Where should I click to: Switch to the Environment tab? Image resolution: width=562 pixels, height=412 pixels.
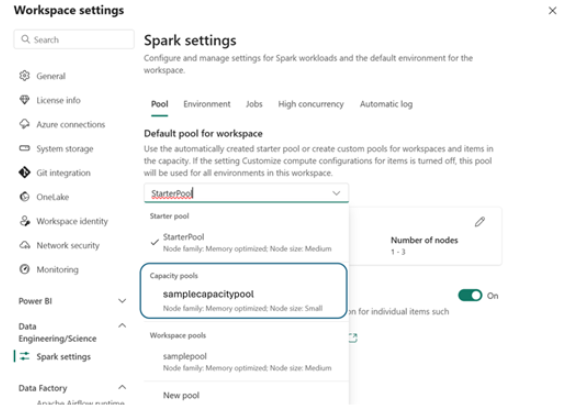207,104
